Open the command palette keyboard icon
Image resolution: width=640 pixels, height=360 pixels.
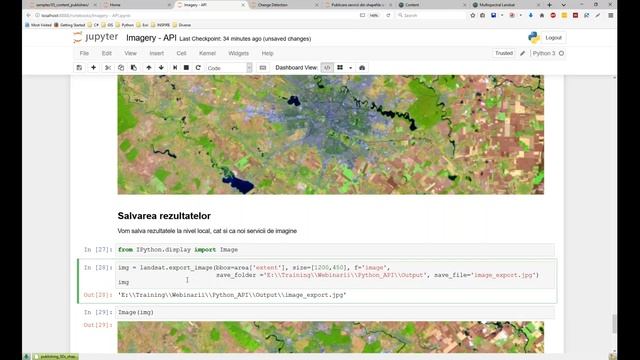[x=263, y=68]
